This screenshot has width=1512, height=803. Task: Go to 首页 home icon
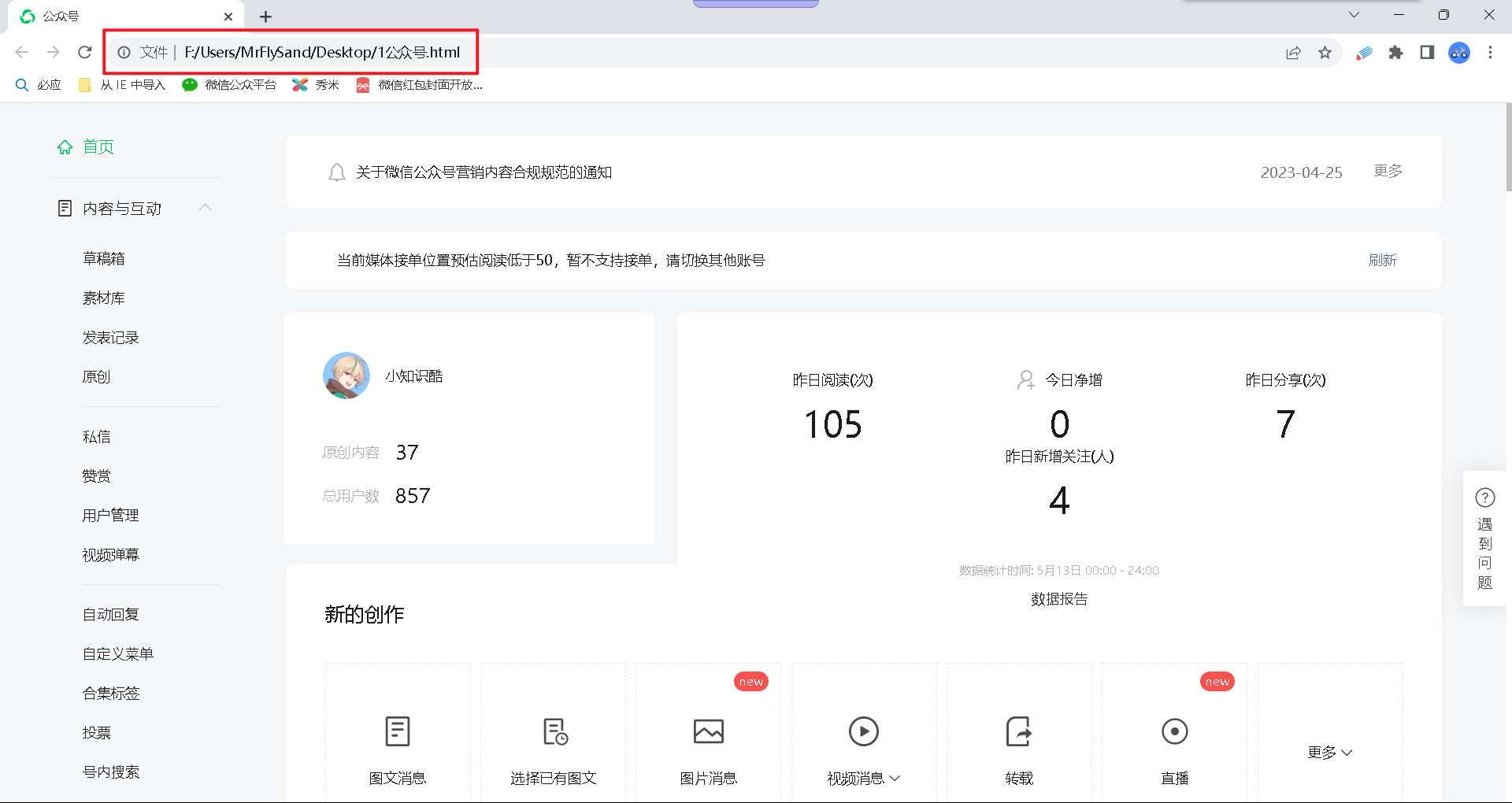(x=65, y=147)
